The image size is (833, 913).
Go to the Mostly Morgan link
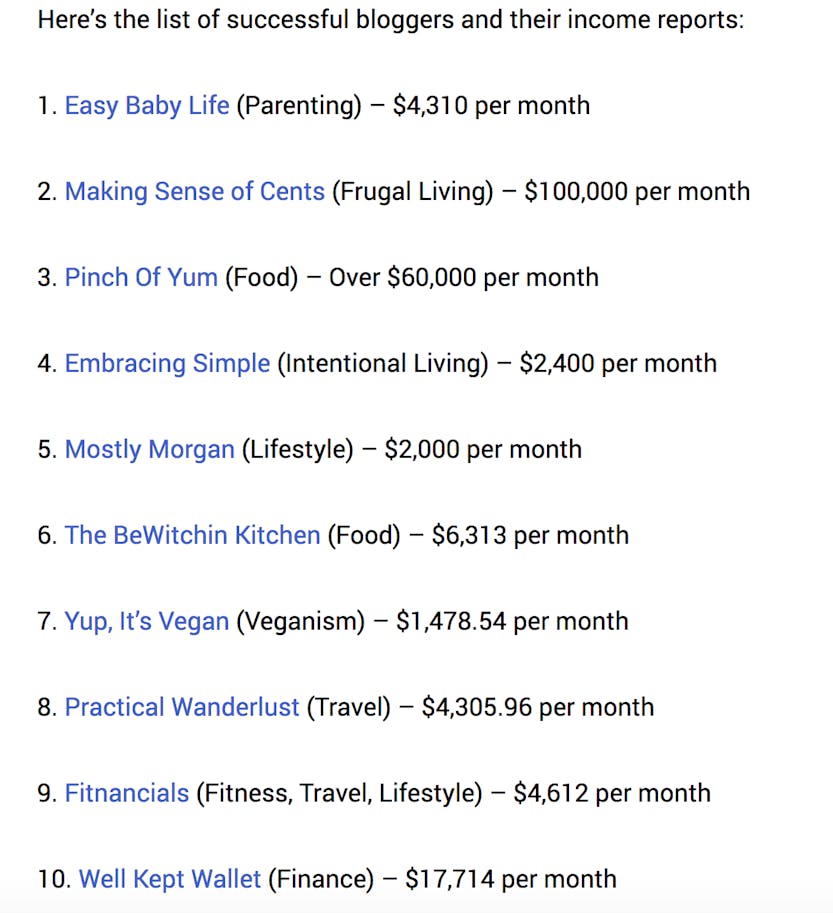[149, 450]
